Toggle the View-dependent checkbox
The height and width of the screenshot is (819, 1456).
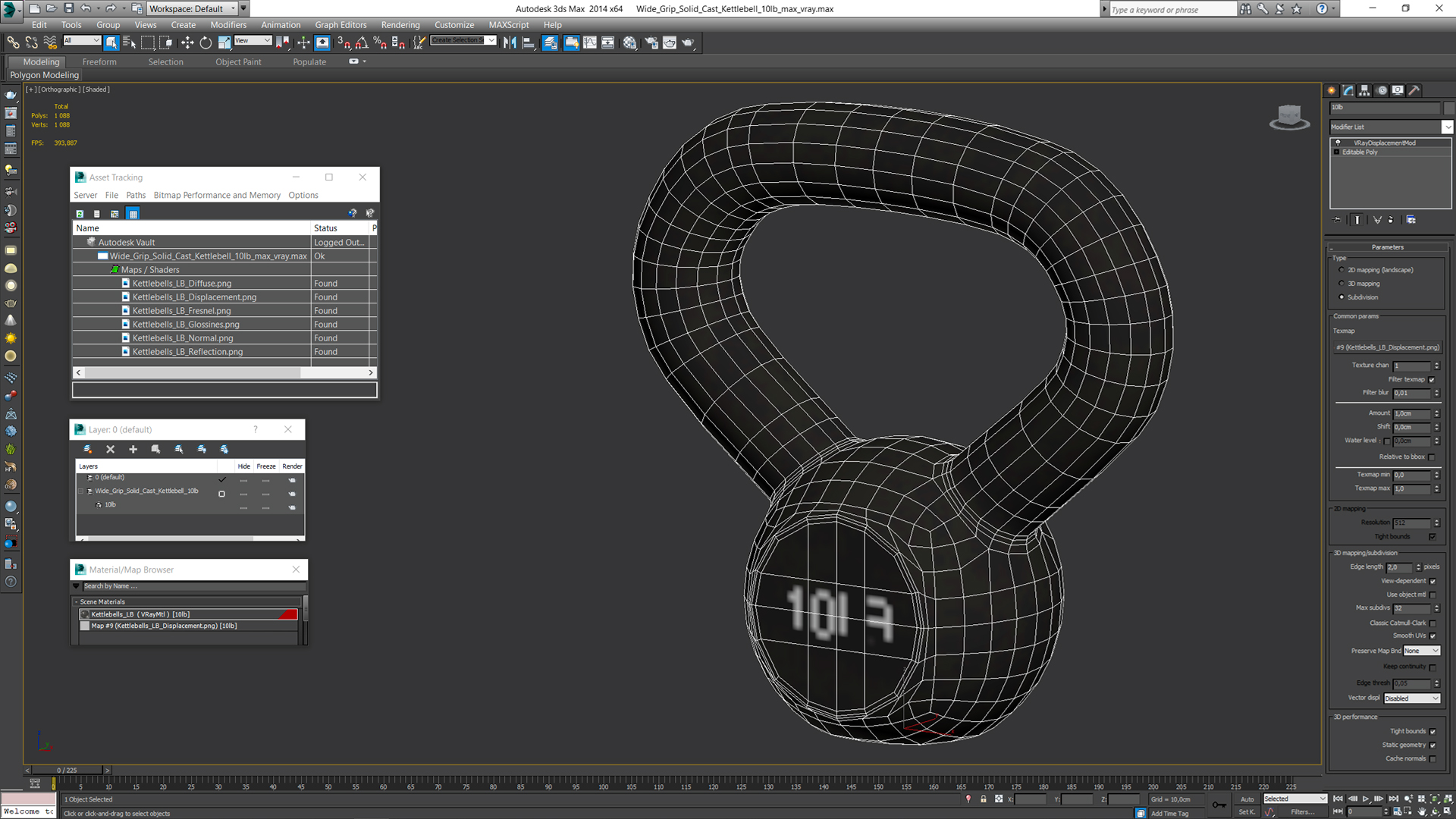pos(1432,581)
